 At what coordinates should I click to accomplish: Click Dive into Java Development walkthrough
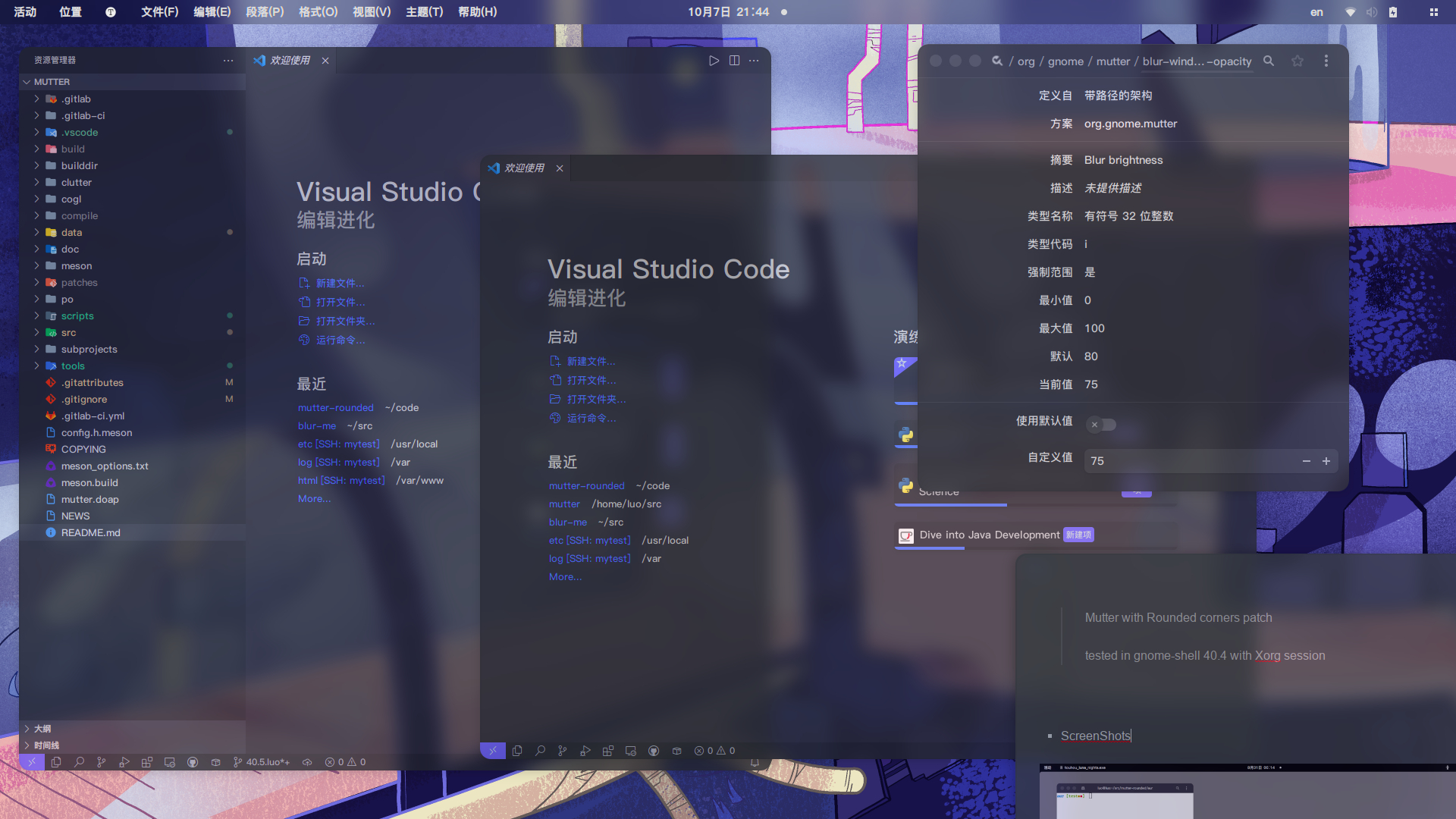tap(1036, 535)
